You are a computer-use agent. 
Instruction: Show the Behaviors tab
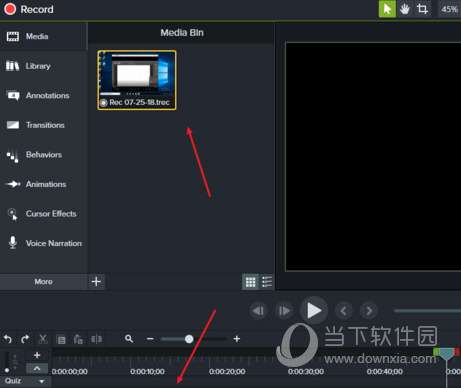click(x=43, y=155)
